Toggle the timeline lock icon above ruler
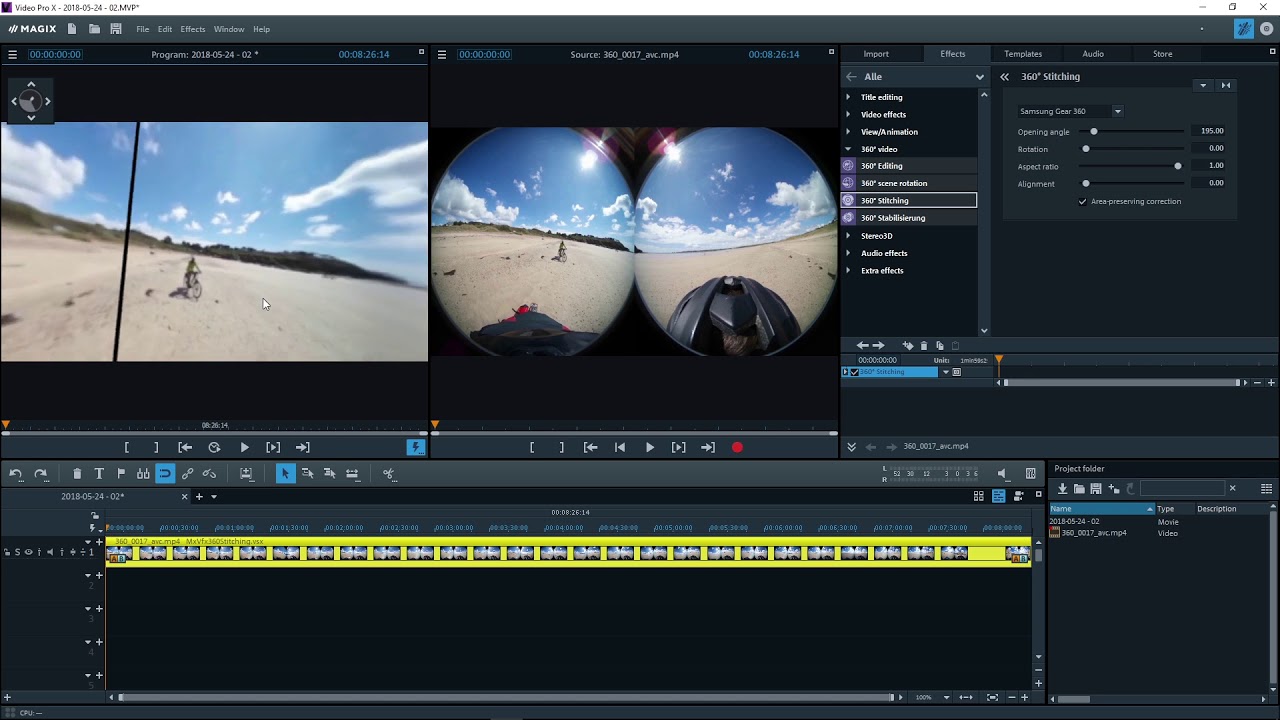The height and width of the screenshot is (720, 1280). click(95, 516)
